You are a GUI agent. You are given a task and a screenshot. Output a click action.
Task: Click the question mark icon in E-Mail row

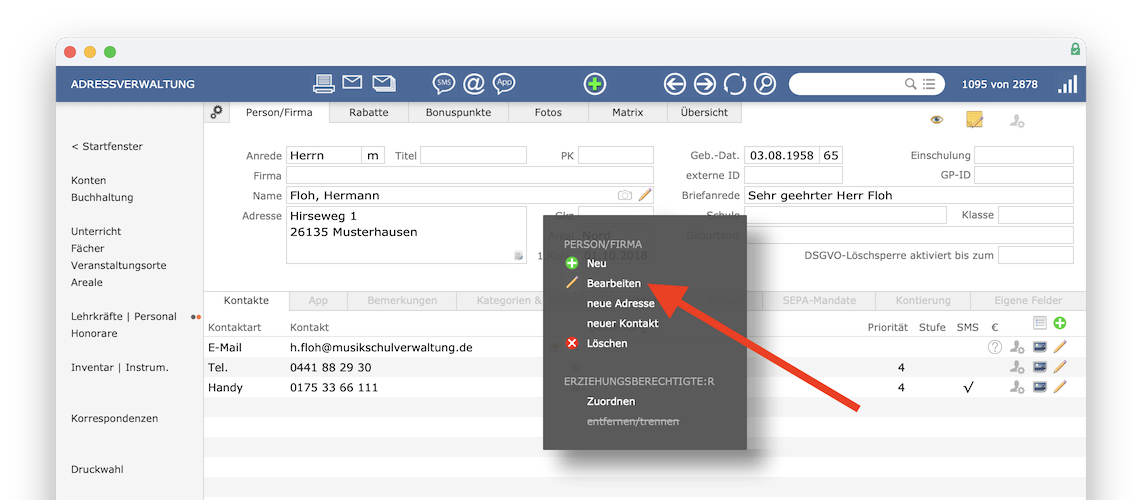pos(995,347)
